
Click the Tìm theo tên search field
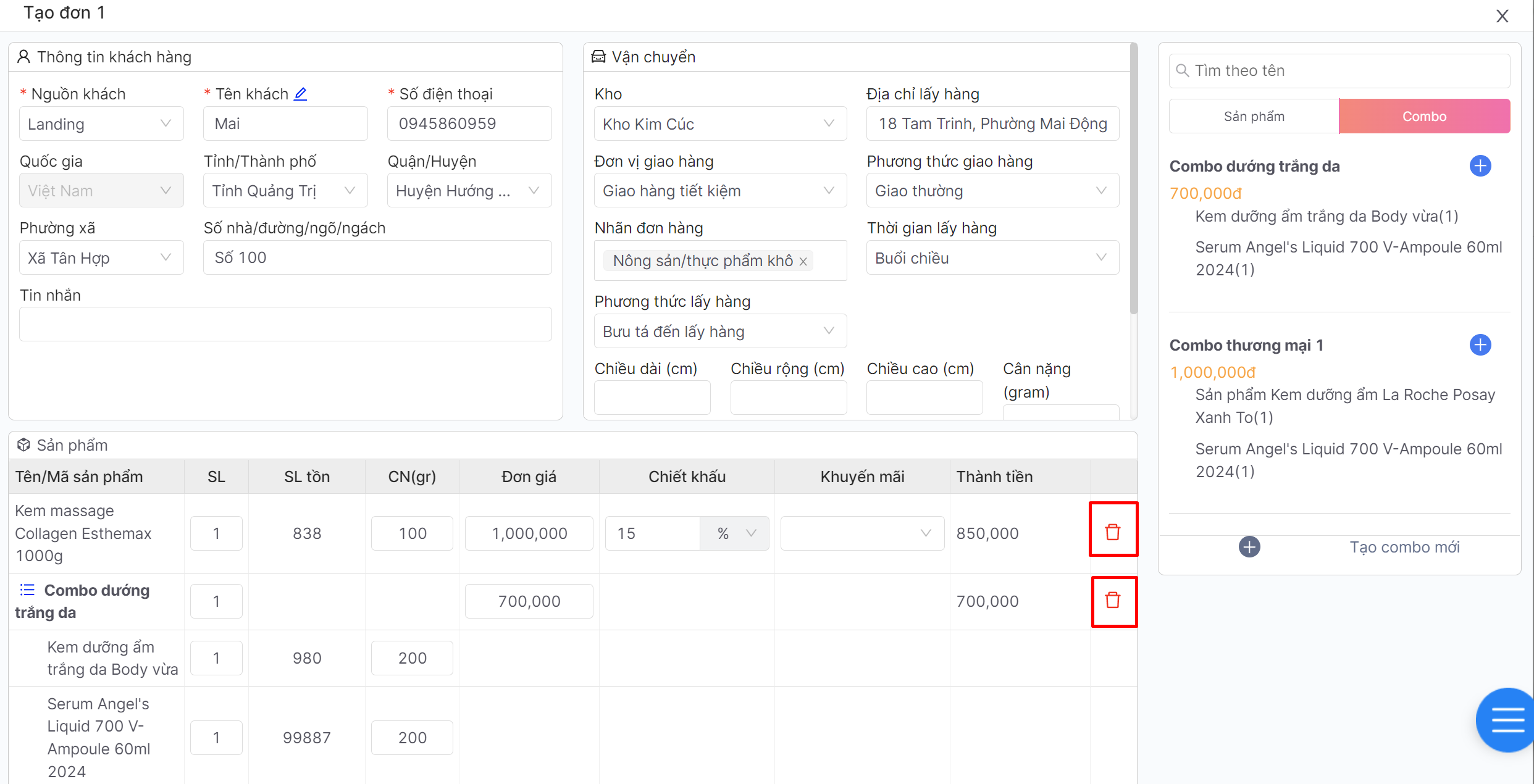coord(1340,71)
